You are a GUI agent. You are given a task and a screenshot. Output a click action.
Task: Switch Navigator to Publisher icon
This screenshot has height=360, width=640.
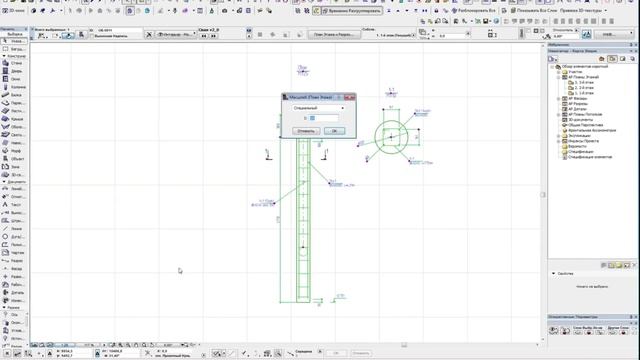632,59
